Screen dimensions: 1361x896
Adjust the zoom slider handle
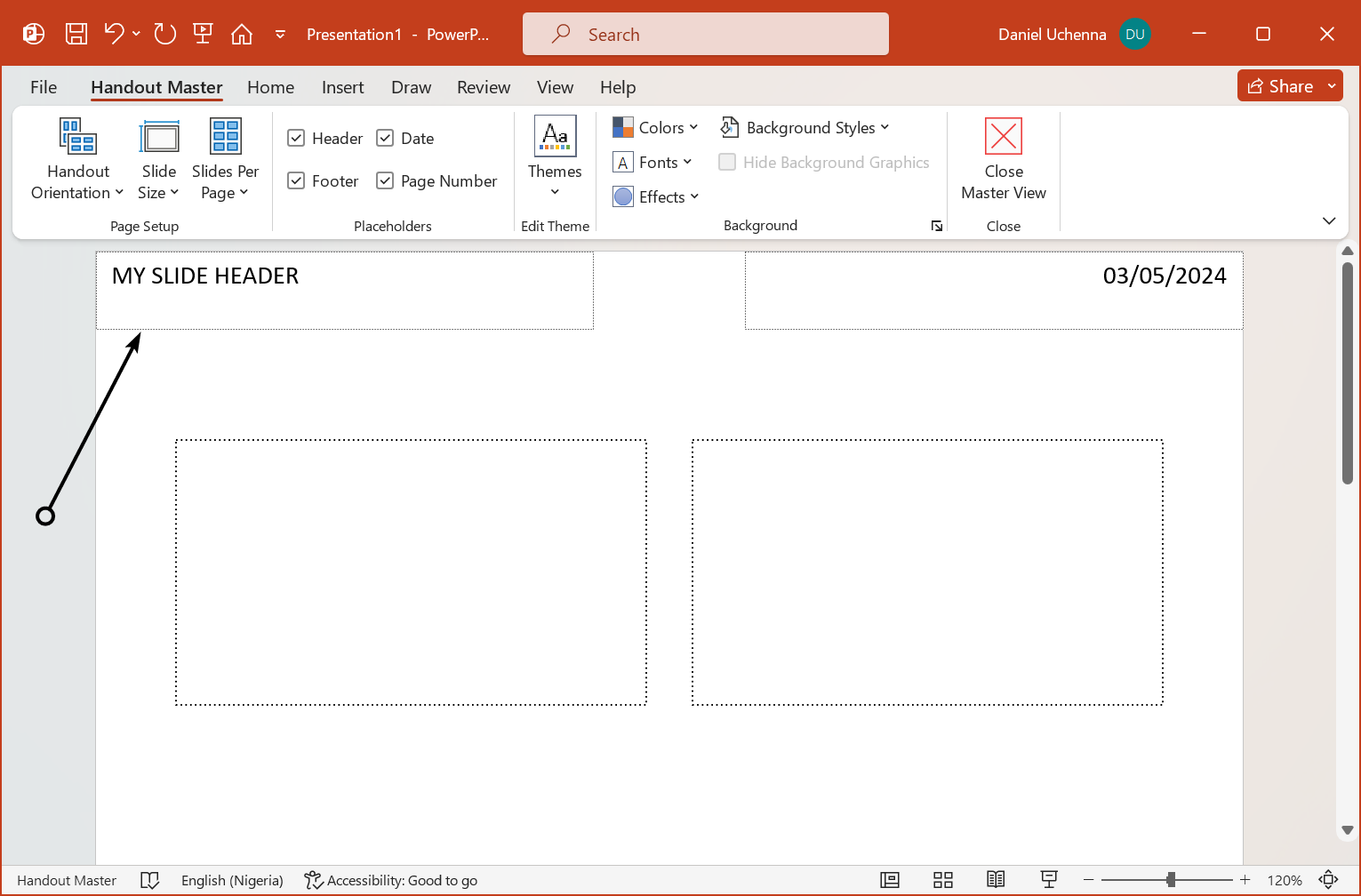click(1171, 880)
